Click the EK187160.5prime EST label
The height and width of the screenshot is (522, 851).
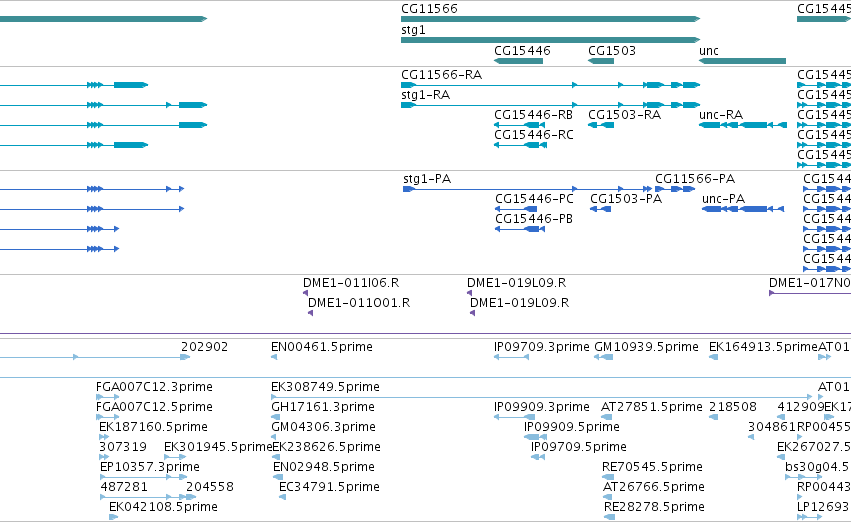point(153,428)
